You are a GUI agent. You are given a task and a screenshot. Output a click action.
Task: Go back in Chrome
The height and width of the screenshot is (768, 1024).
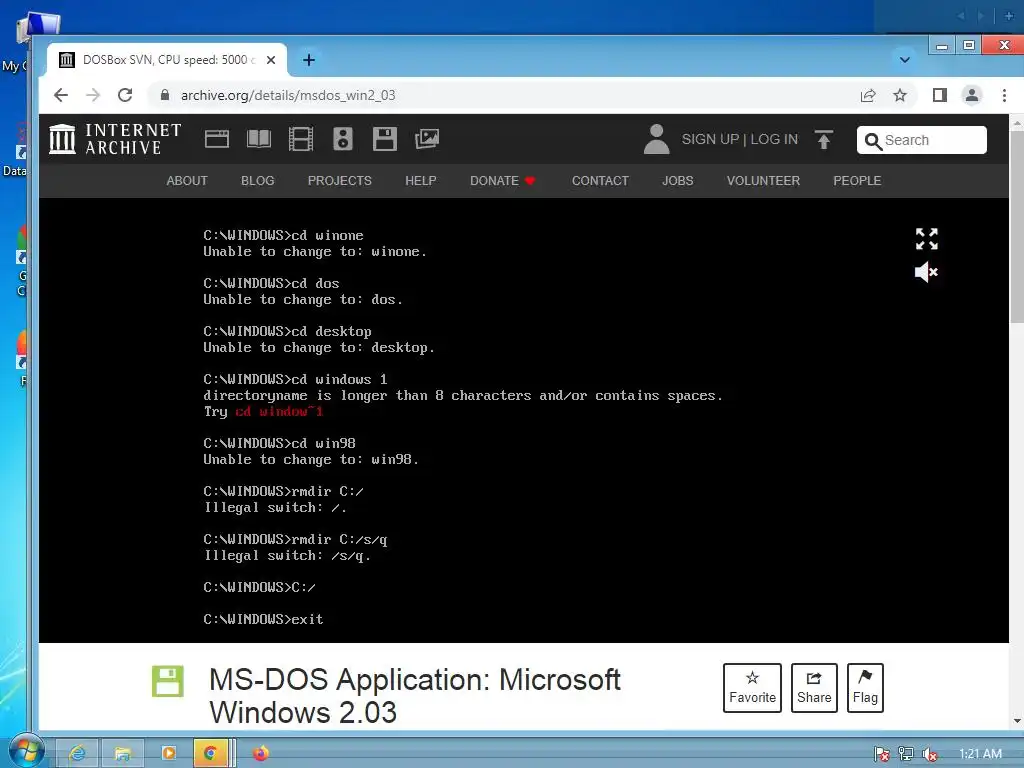tap(61, 95)
